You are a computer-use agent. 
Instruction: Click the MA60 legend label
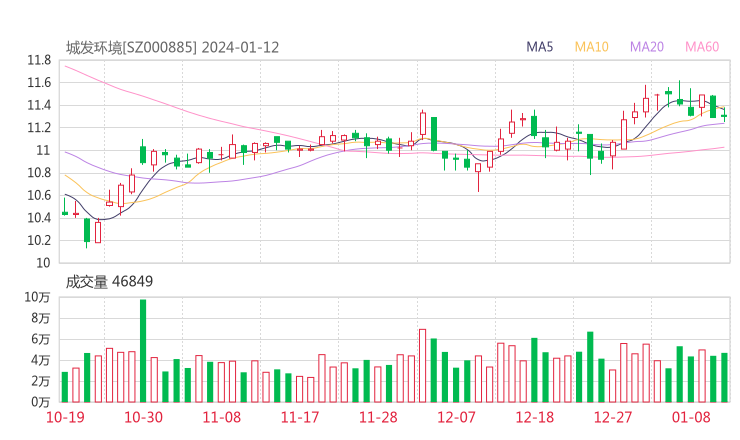click(x=702, y=47)
